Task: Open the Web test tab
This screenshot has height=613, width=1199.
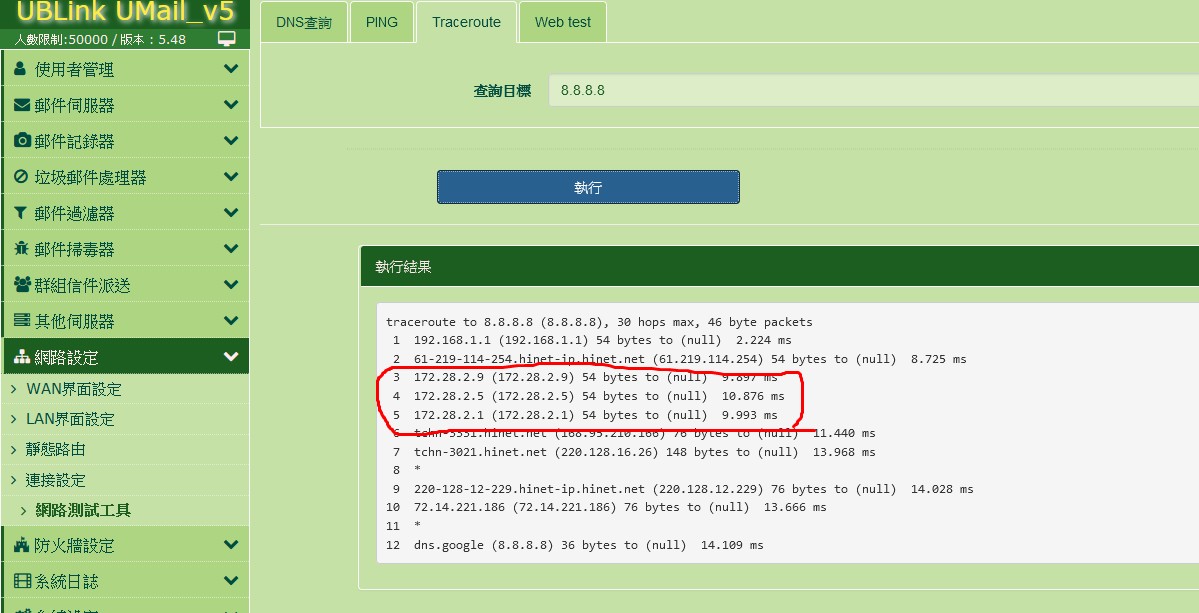Action: [x=562, y=22]
